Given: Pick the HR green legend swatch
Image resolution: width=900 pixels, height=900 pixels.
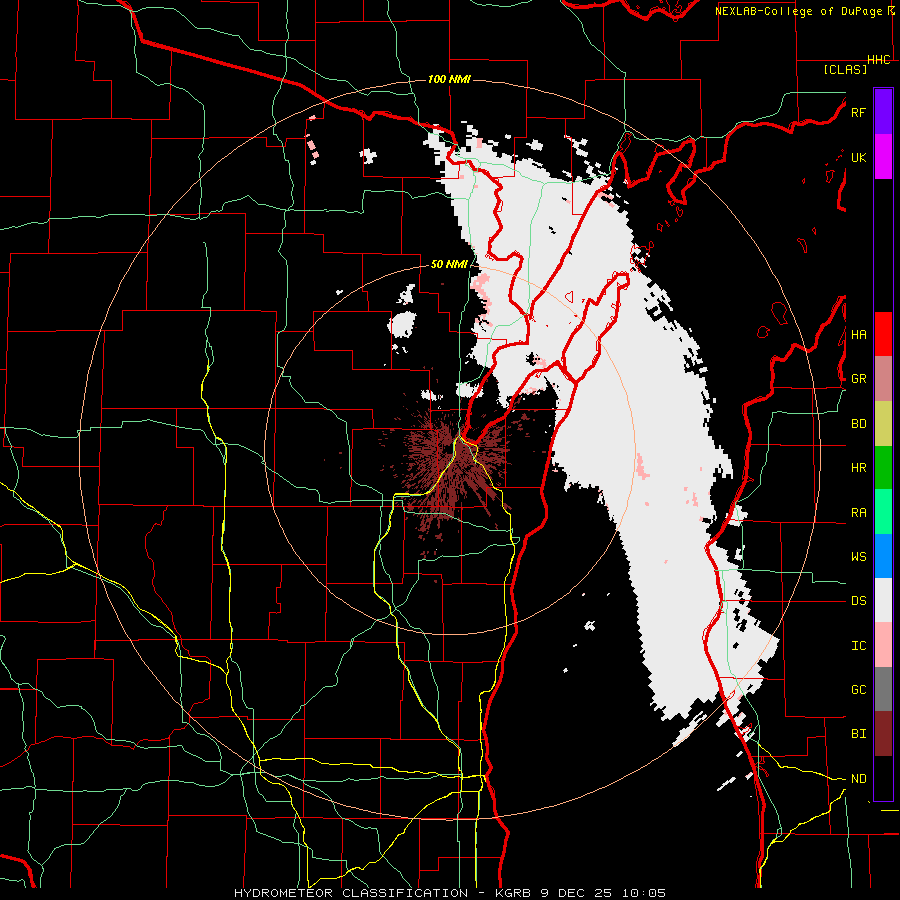Looking at the screenshot, I should (x=883, y=467).
